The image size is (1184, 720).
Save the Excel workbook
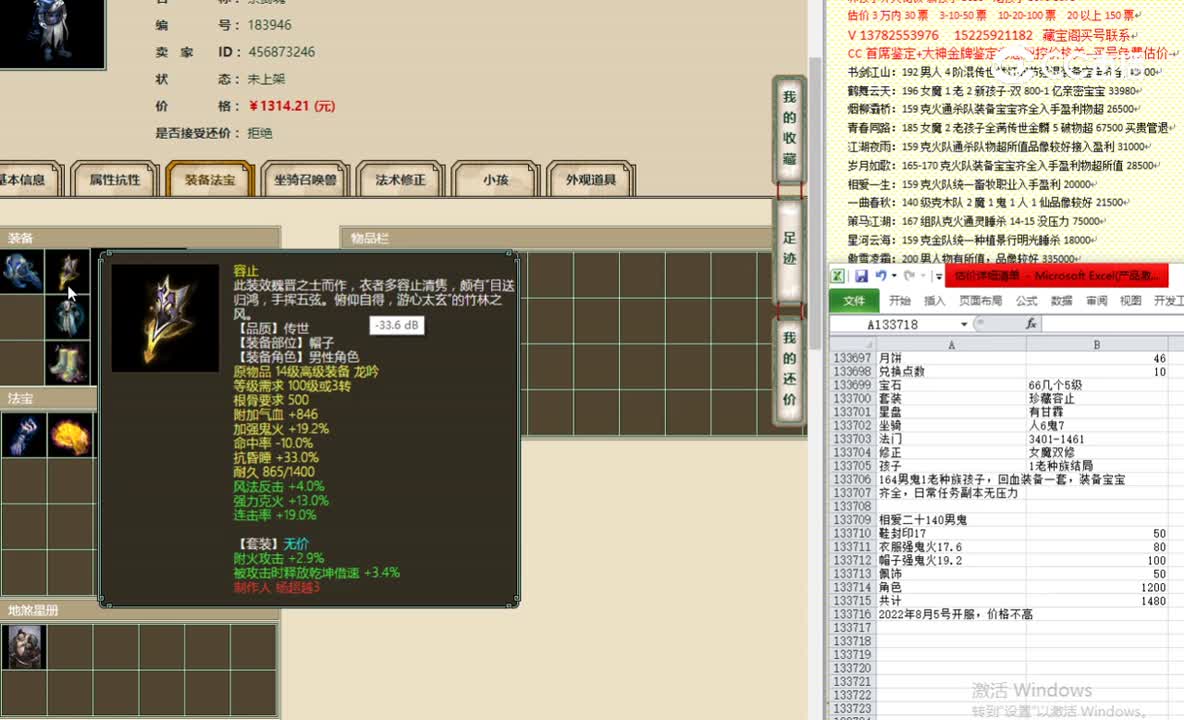(861, 276)
